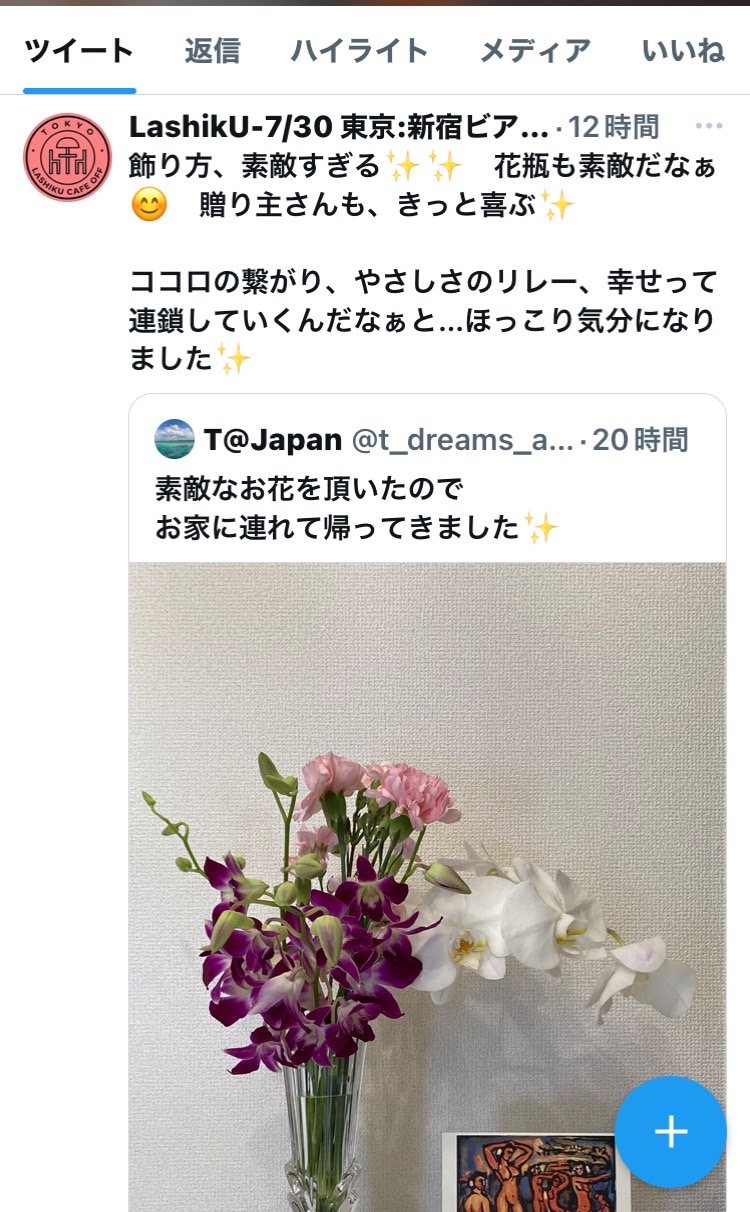Switch to the ツイート tab
Viewport: 750px width, 1212px height.
(x=79, y=50)
